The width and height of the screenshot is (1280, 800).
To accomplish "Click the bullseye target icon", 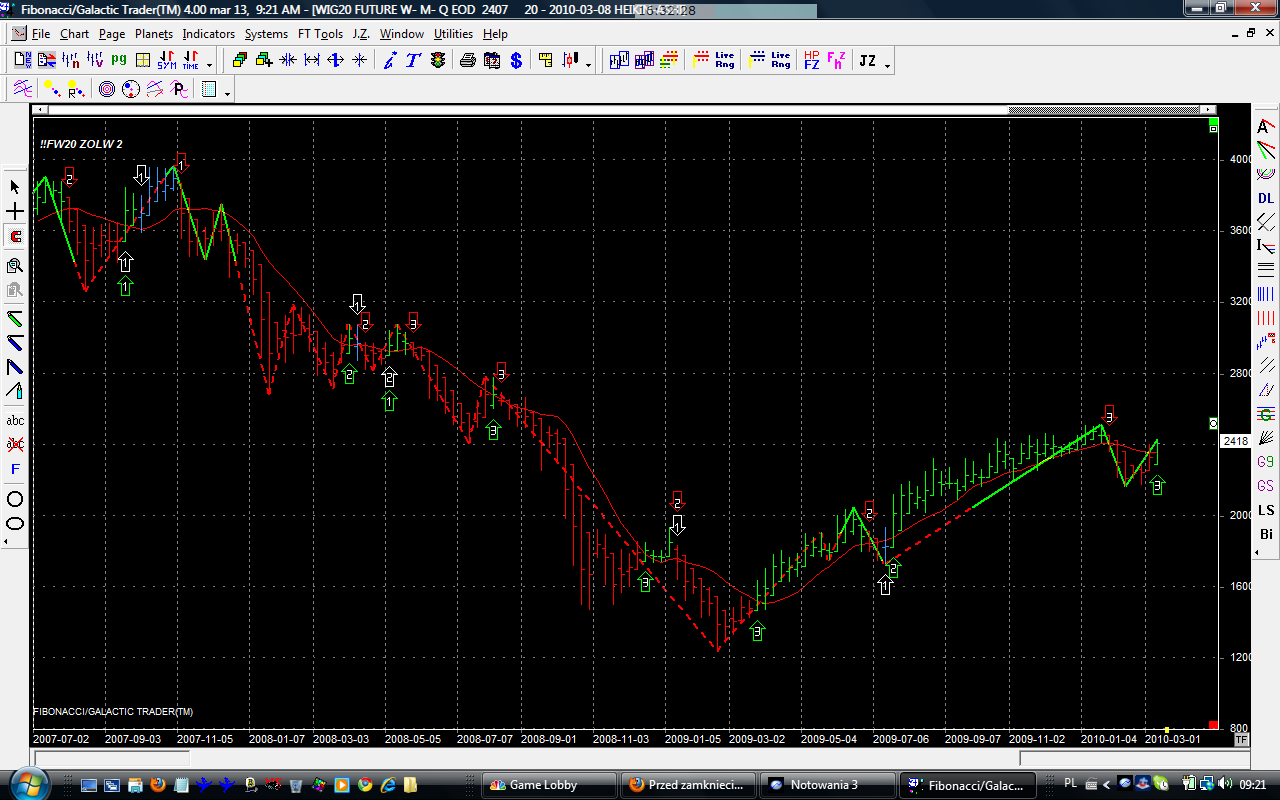I will tap(107, 90).
